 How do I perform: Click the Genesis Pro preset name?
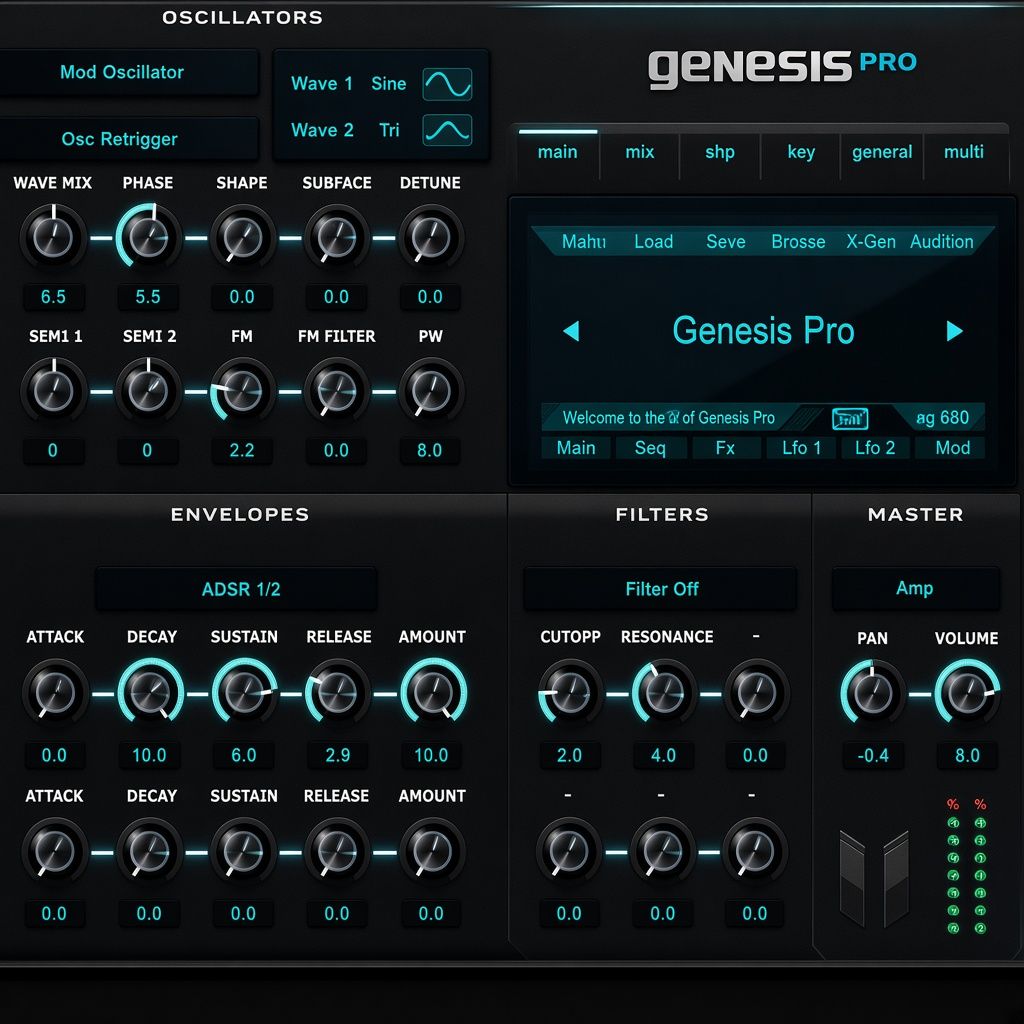click(x=763, y=330)
